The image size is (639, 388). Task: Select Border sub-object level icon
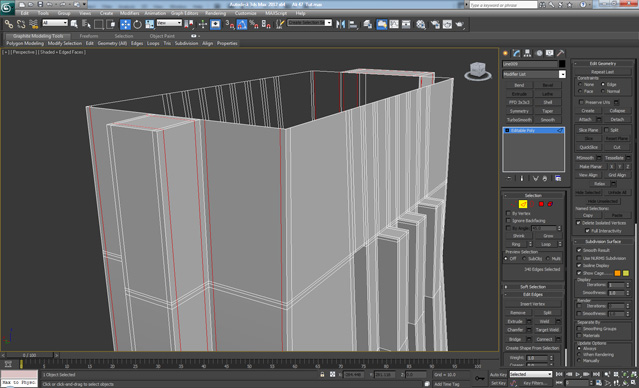[x=532, y=204]
